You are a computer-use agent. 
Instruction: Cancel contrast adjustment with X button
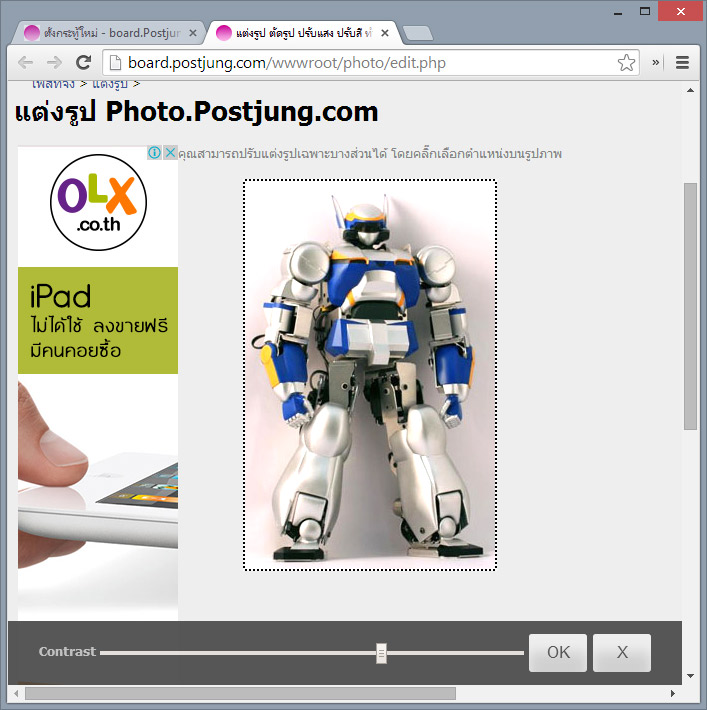[621, 653]
